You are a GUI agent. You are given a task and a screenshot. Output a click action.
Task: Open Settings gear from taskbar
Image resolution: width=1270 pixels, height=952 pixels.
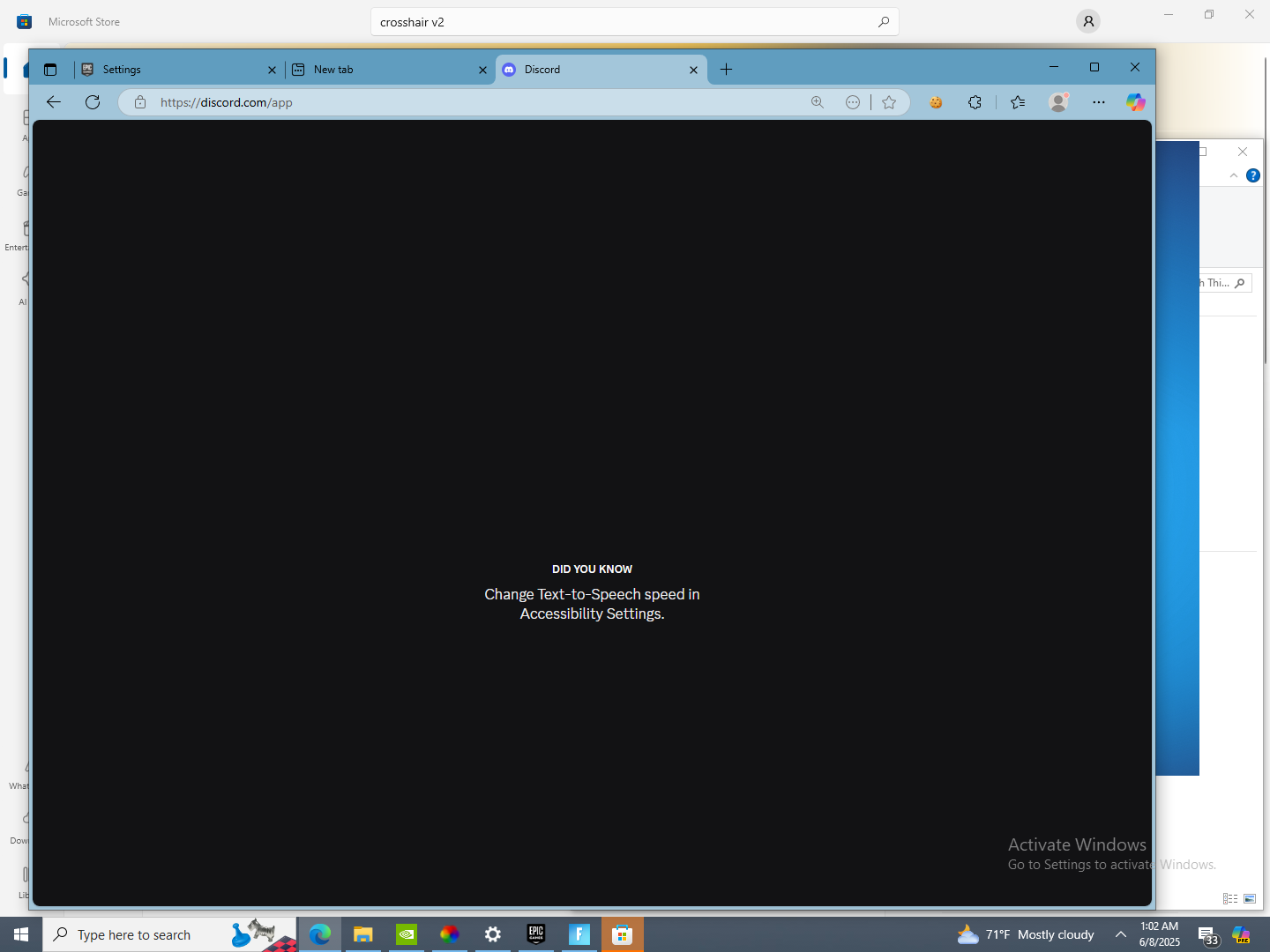[x=493, y=934]
